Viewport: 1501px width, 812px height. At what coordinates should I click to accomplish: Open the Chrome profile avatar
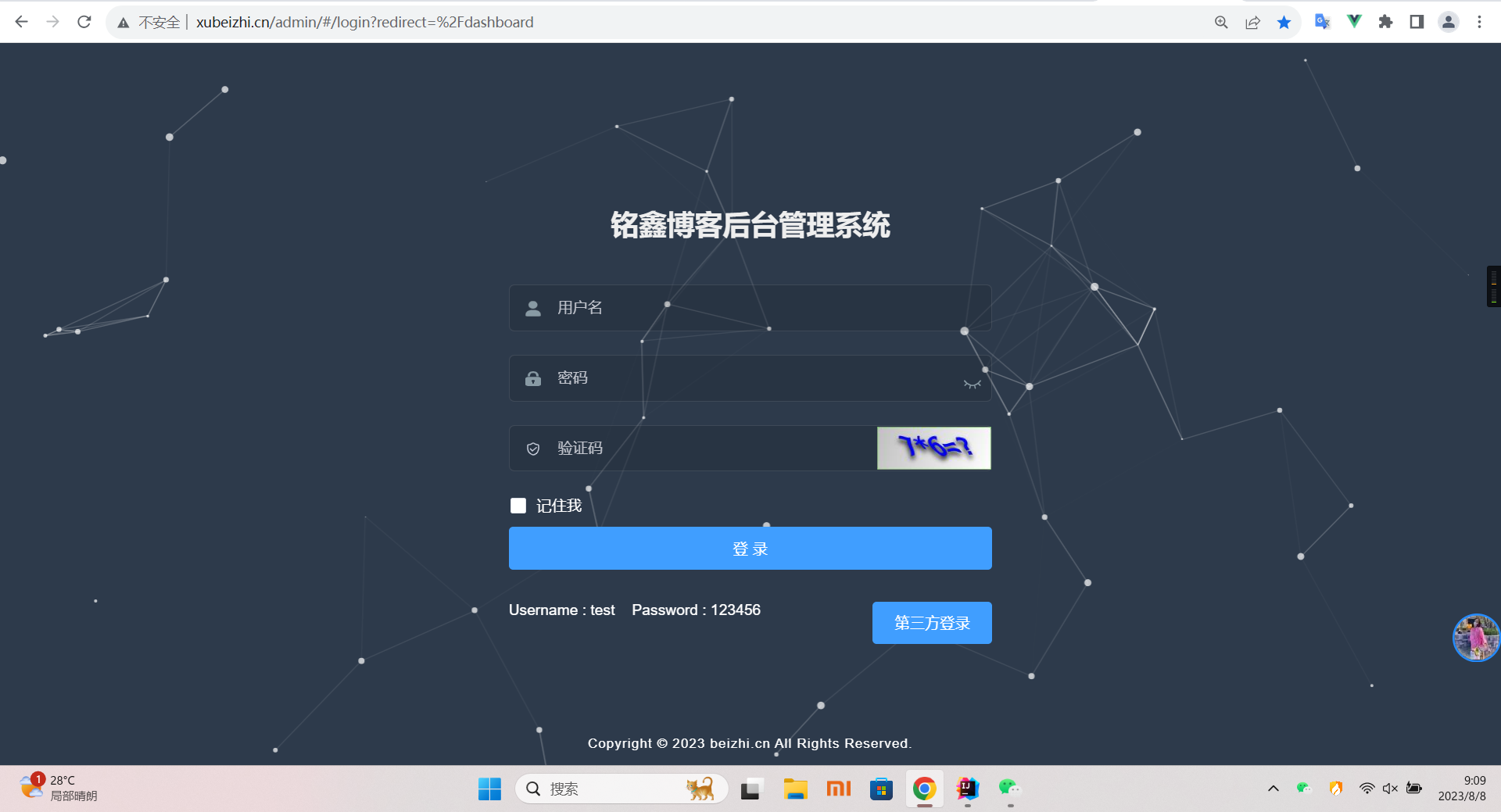pyautogui.click(x=1448, y=22)
